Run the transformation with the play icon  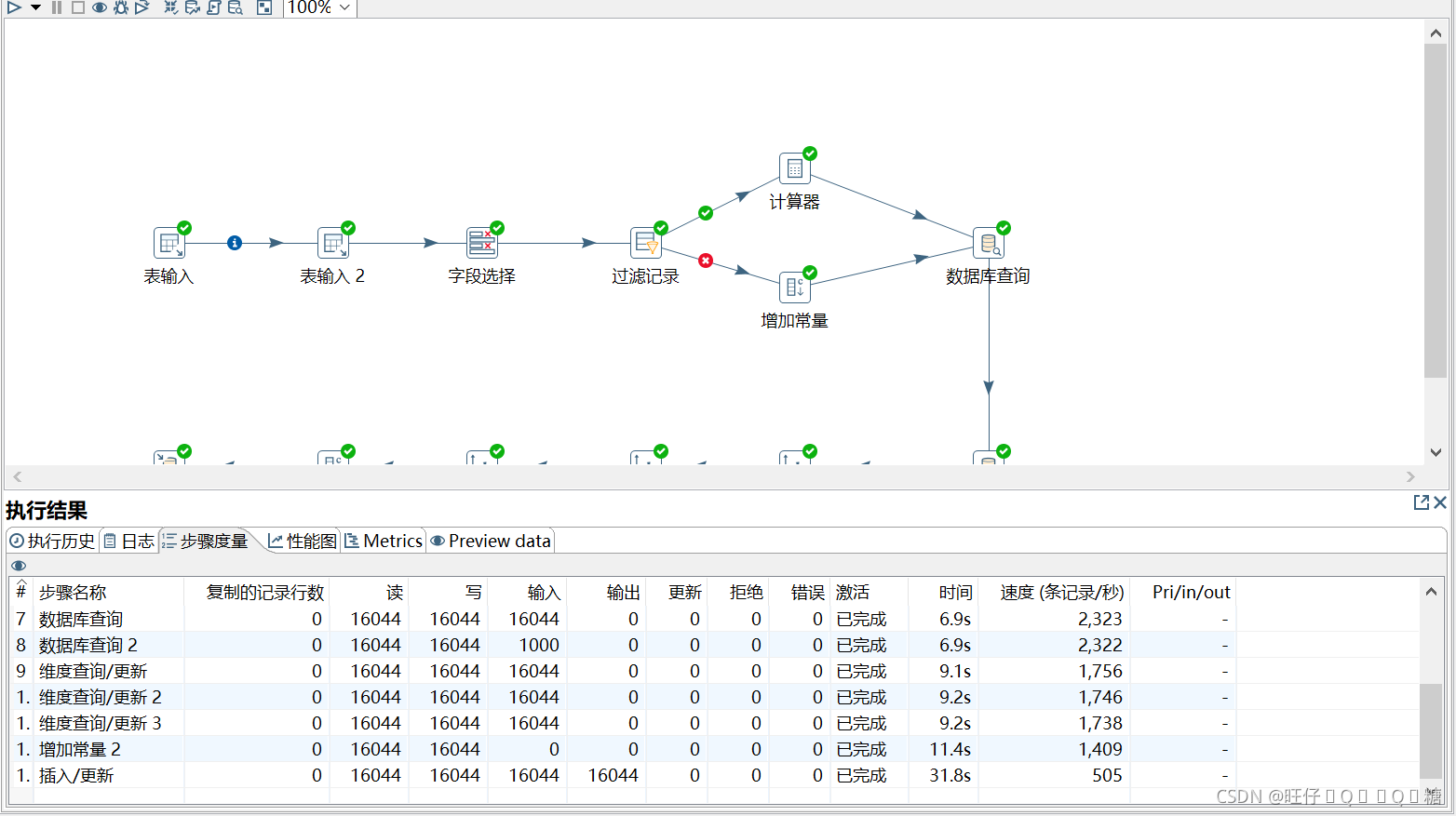tap(14, 7)
